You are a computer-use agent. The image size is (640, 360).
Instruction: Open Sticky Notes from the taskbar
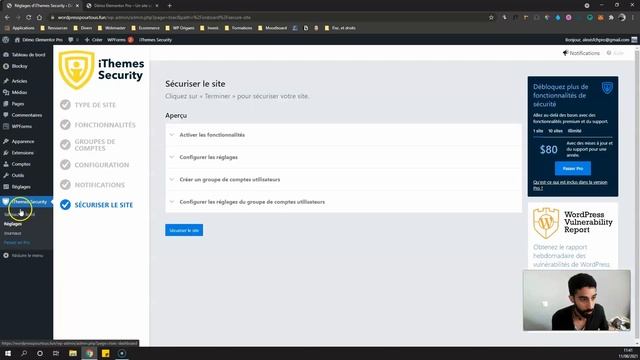point(105,353)
